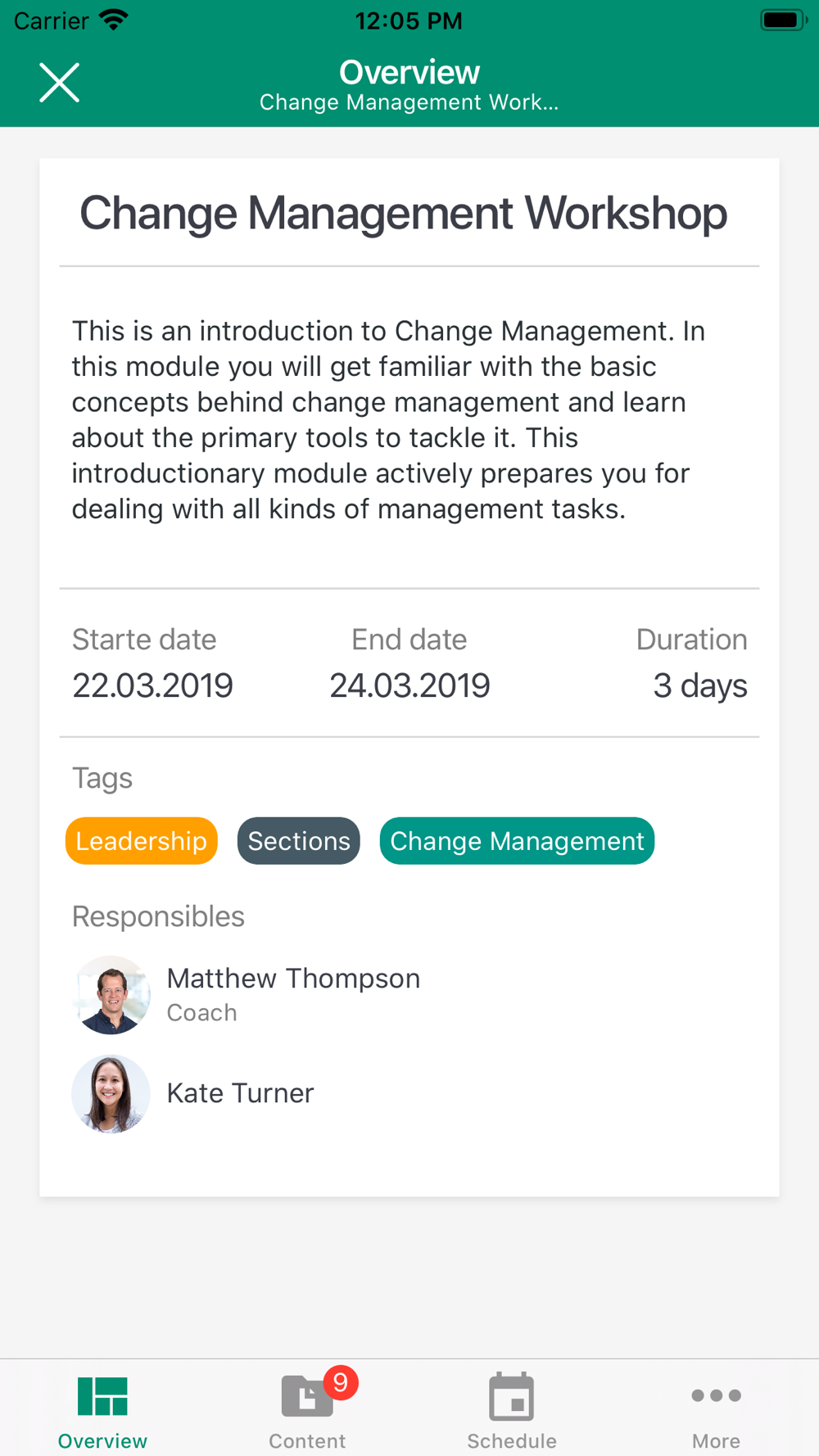Tap the red 9 notification badge
The image size is (819, 1456).
click(341, 1382)
